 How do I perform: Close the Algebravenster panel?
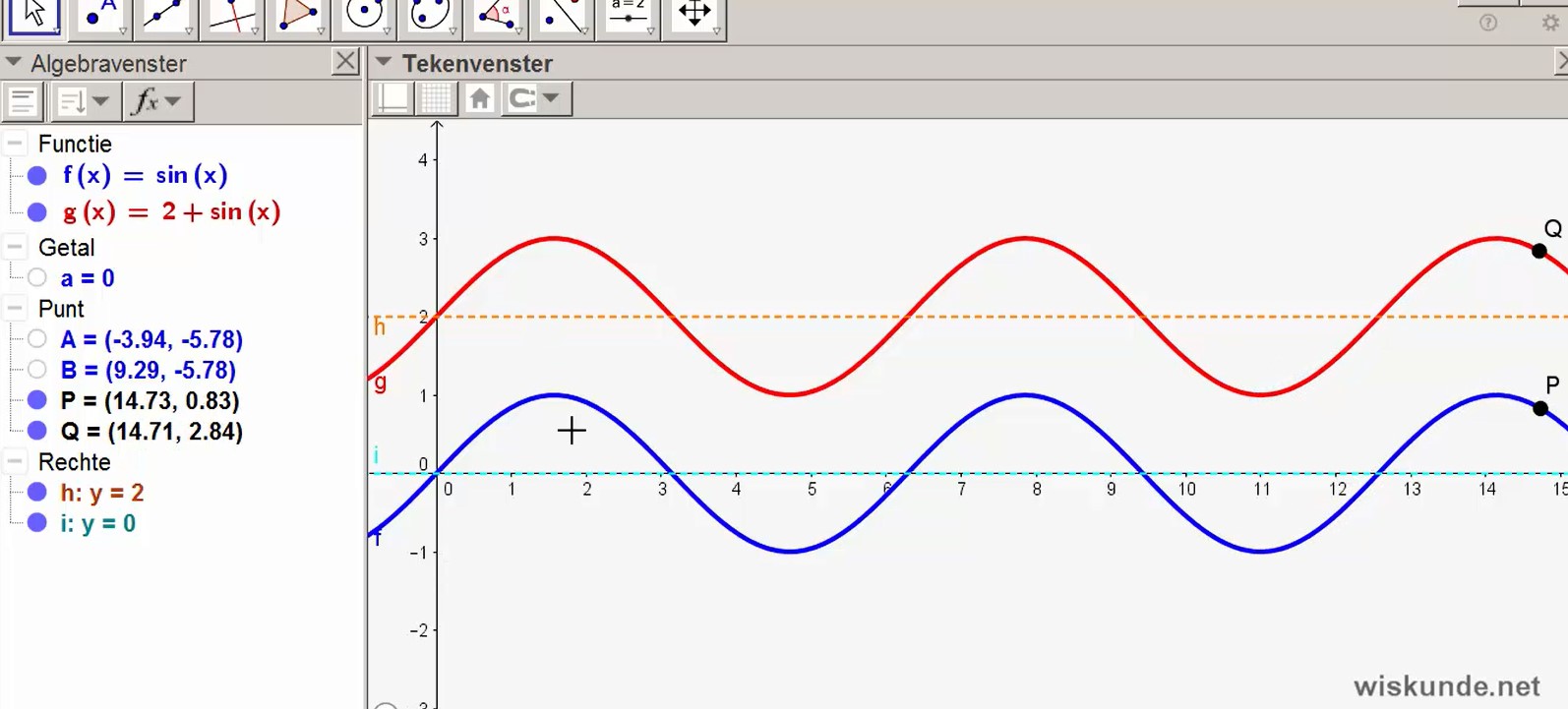coord(345,62)
